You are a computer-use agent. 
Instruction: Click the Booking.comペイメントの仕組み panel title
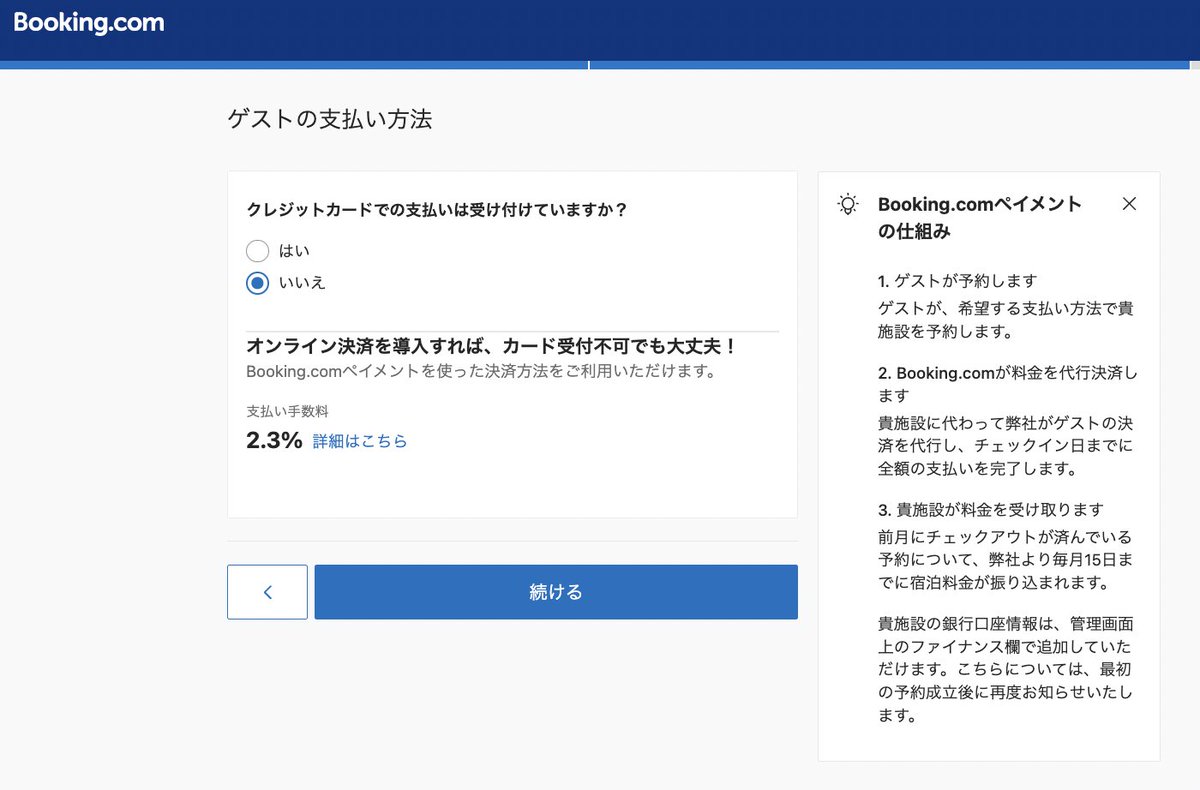(x=978, y=215)
